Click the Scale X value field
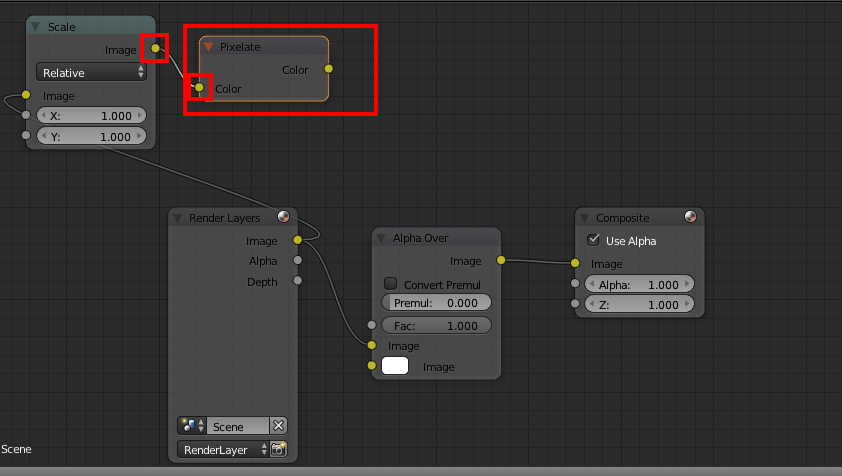Viewport: 842px width, 476px height. 91,116
